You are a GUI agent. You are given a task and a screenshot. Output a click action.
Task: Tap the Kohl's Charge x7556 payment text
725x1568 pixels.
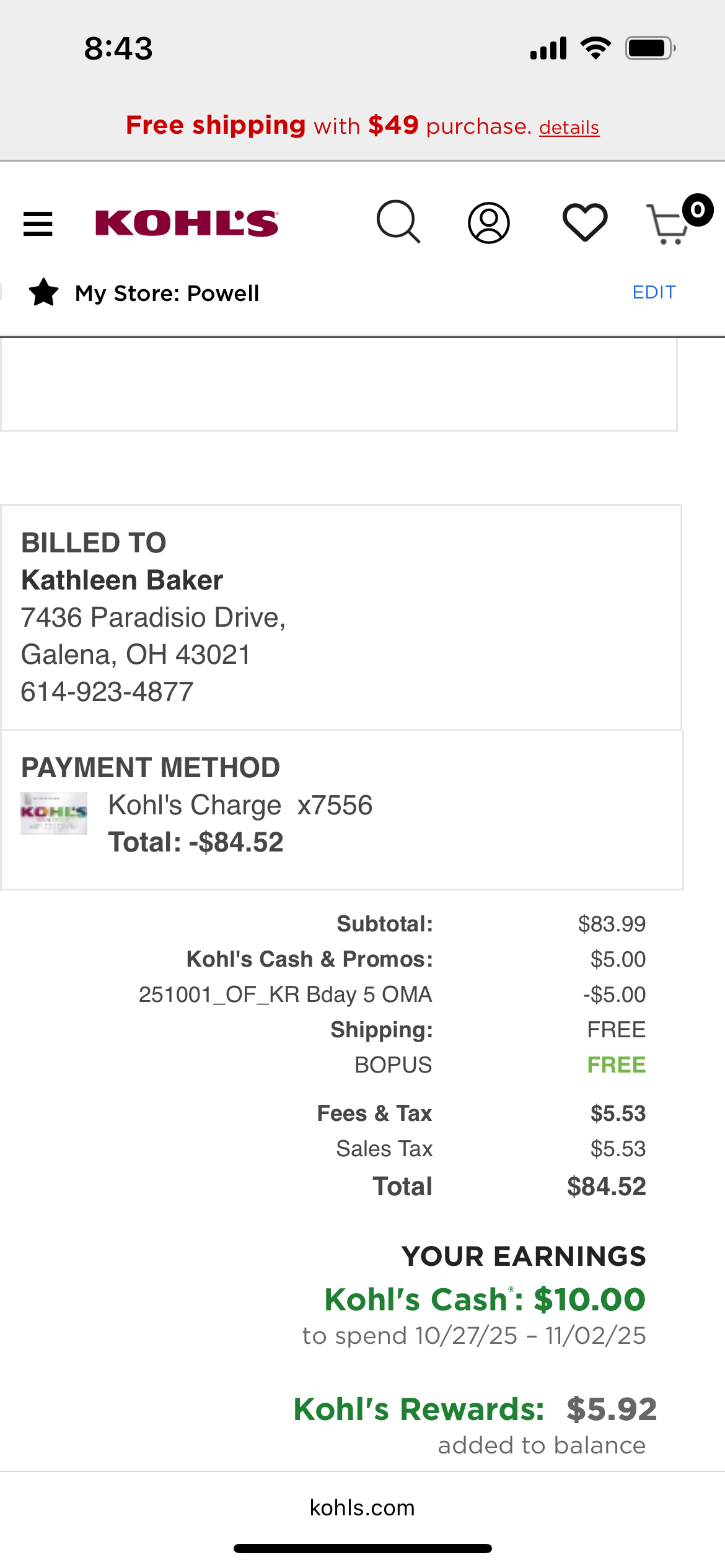click(x=240, y=805)
